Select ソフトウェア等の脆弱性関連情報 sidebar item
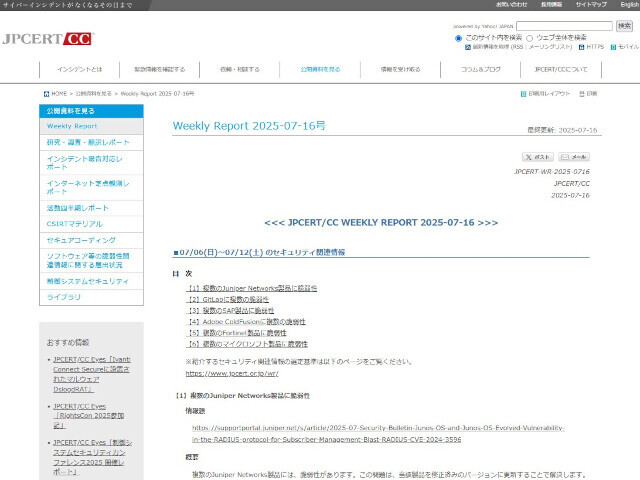The image size is (640, 480). click(91, 260)
